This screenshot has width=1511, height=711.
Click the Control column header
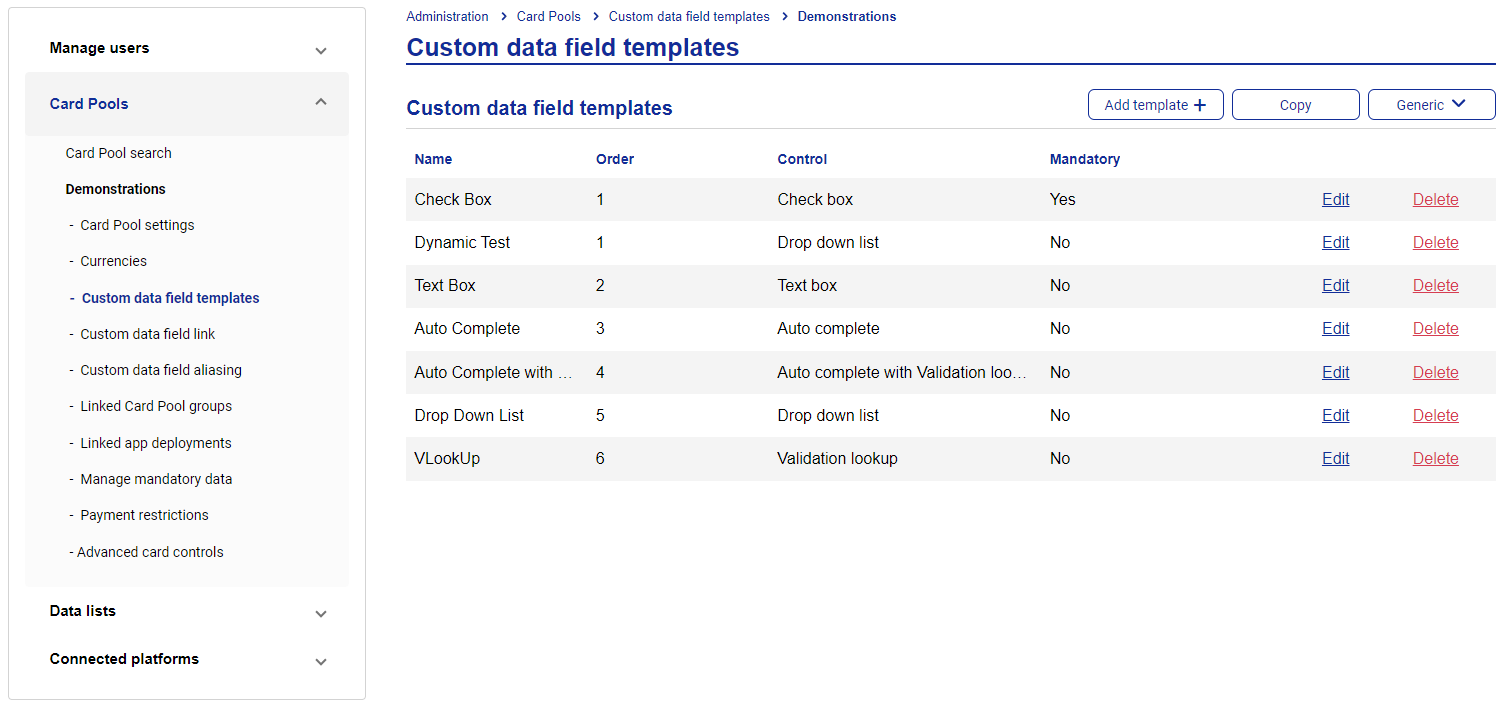coord(802,159)
